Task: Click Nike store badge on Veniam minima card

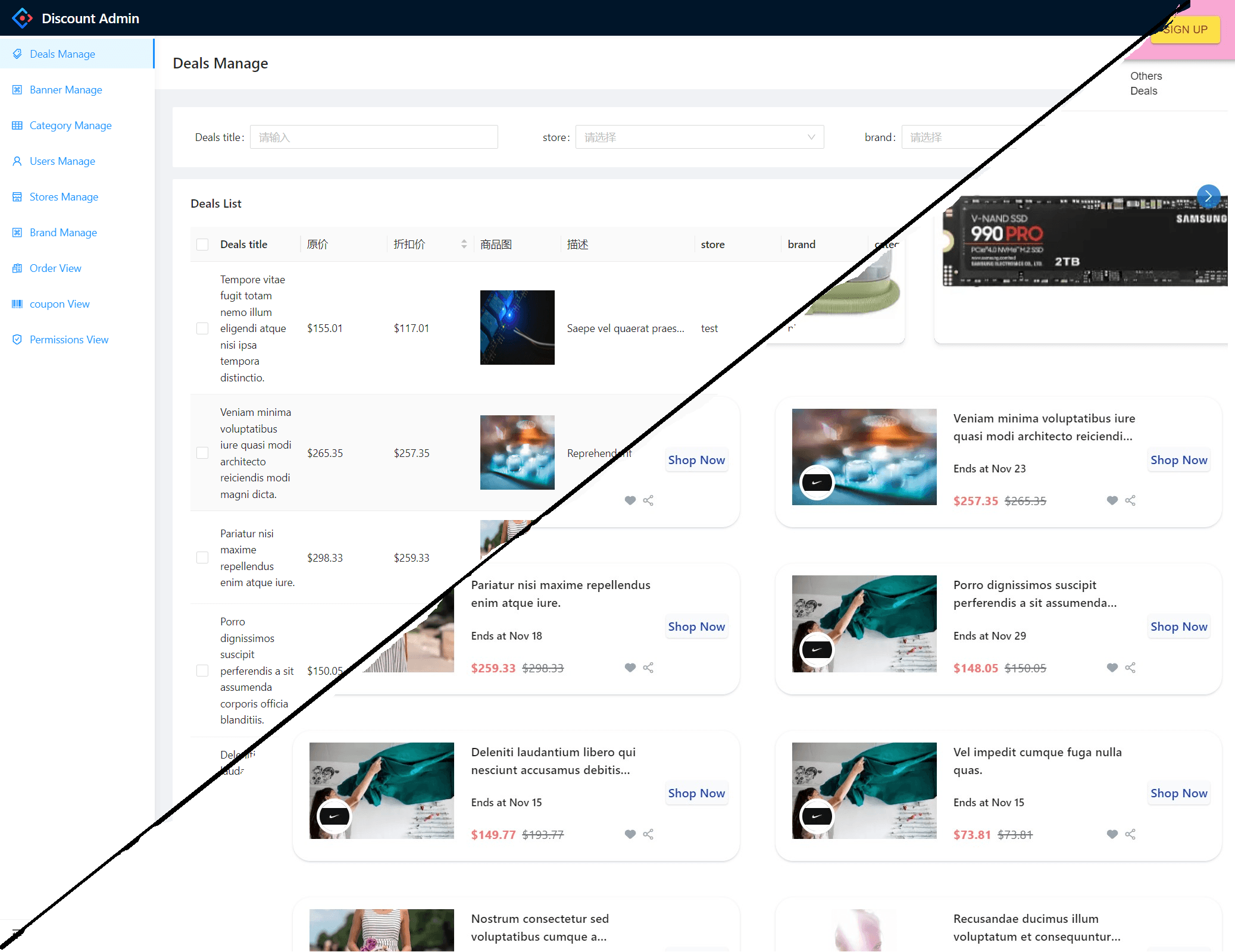Action: 817,483
